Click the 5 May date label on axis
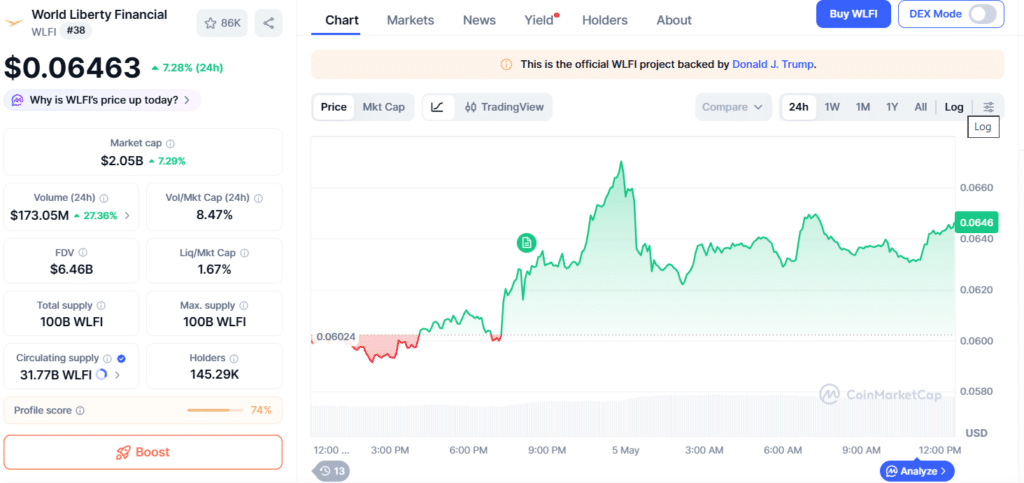 pyautogui.click(x=625, y=450)
